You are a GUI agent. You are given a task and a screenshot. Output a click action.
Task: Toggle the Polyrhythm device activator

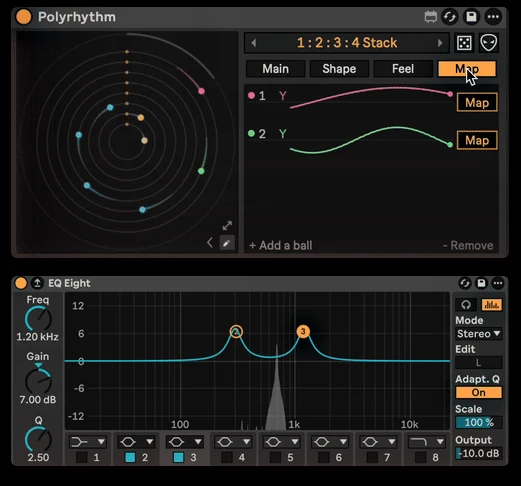point(24,17)
